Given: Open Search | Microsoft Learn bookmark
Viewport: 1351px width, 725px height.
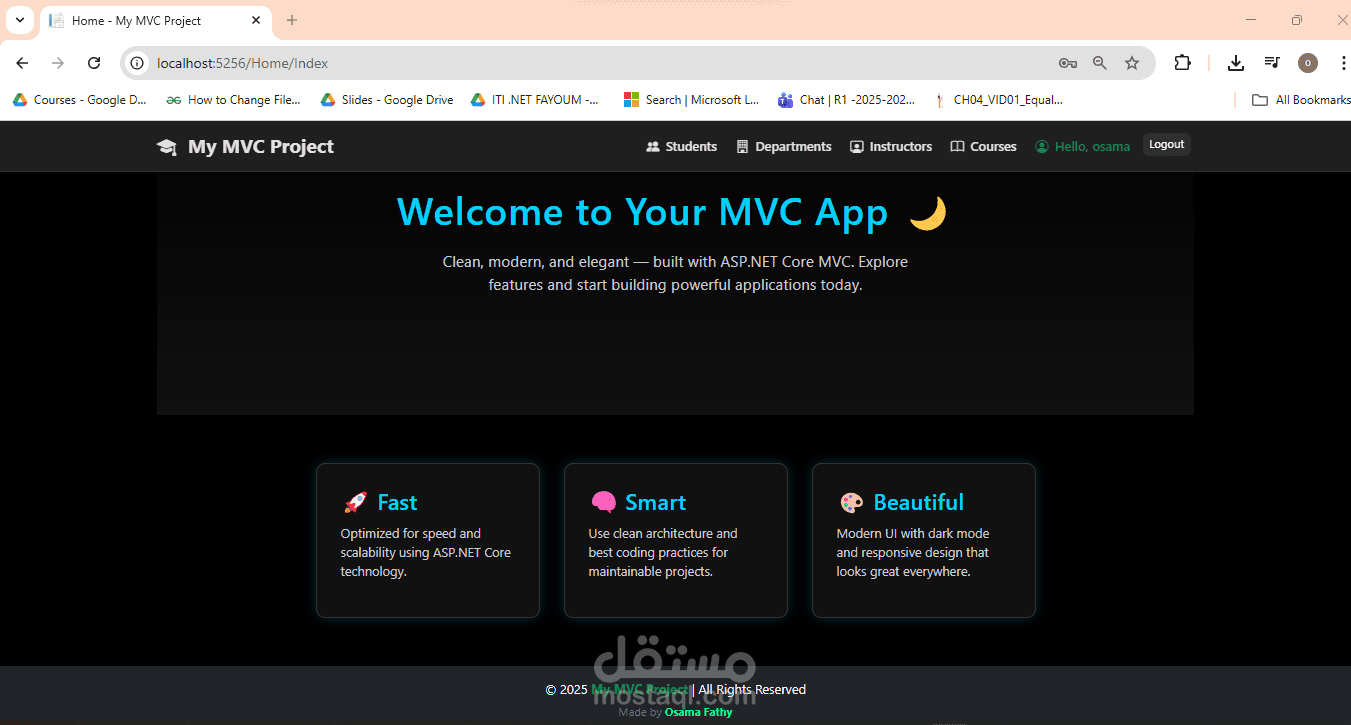Looking at the screenshot, I should (691, 100).
